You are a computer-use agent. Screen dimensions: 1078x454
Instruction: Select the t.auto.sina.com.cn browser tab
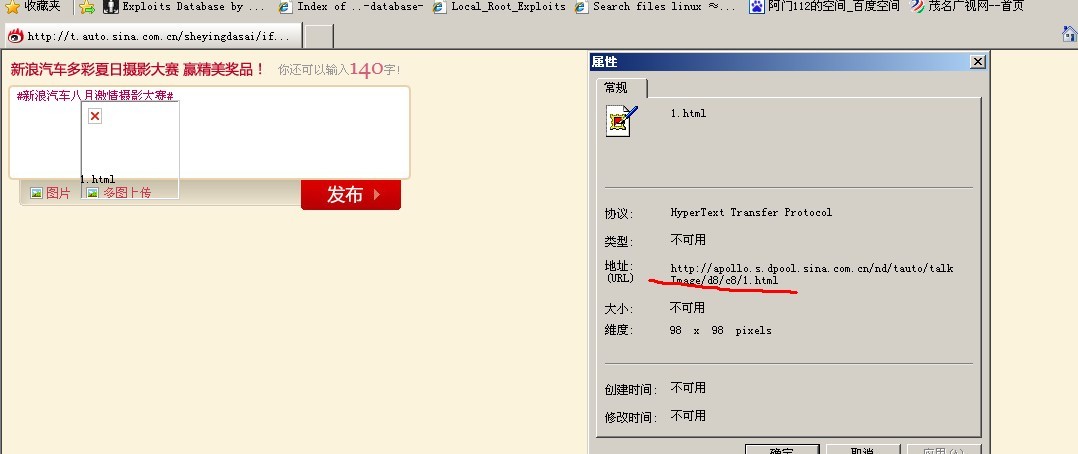click(x=153, y=36)
